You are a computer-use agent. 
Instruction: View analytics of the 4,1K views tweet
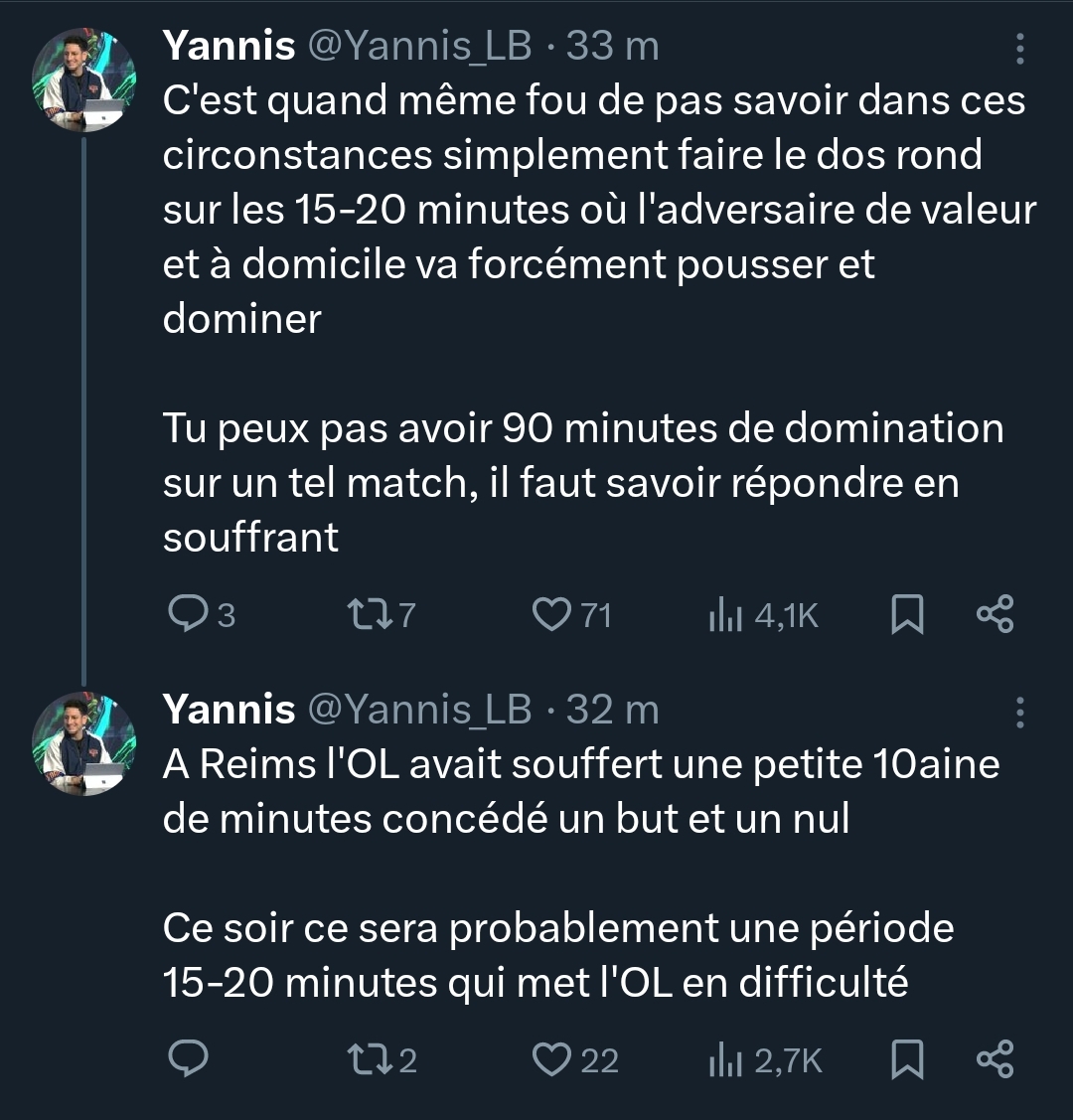726,616
